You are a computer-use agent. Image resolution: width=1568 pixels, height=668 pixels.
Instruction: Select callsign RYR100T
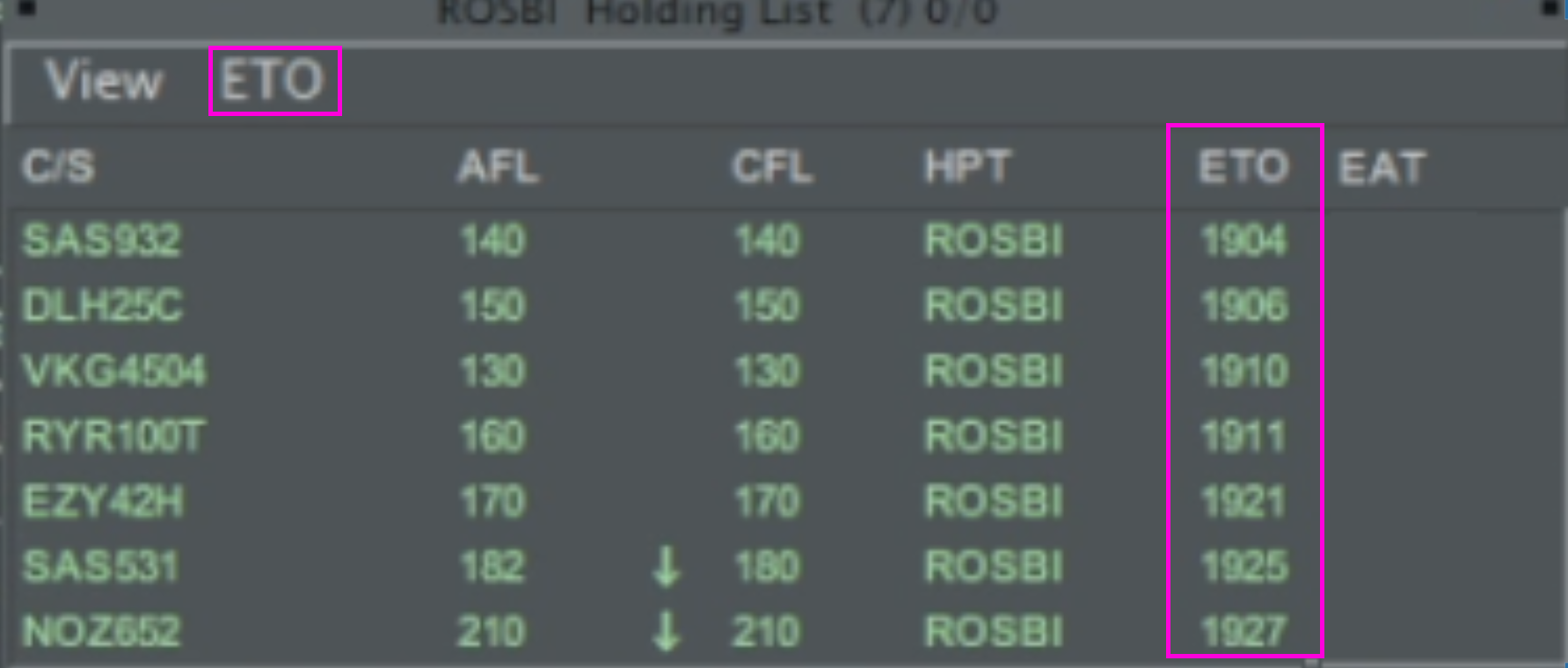pyautogui.click(x=113, y=436)
